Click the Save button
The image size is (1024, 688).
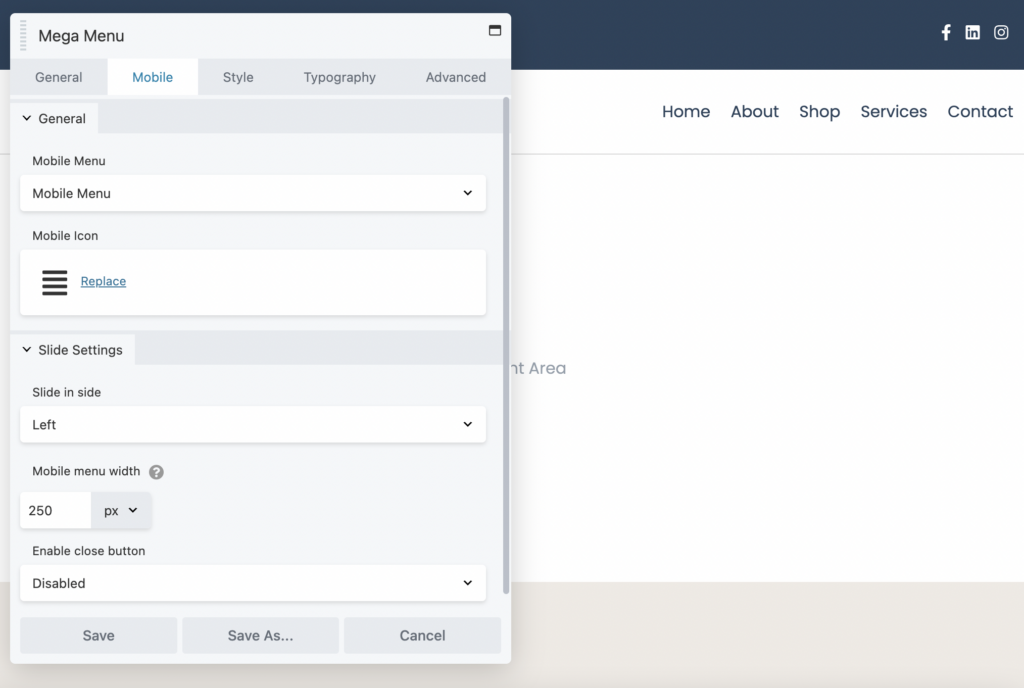[x=98, y=635]
